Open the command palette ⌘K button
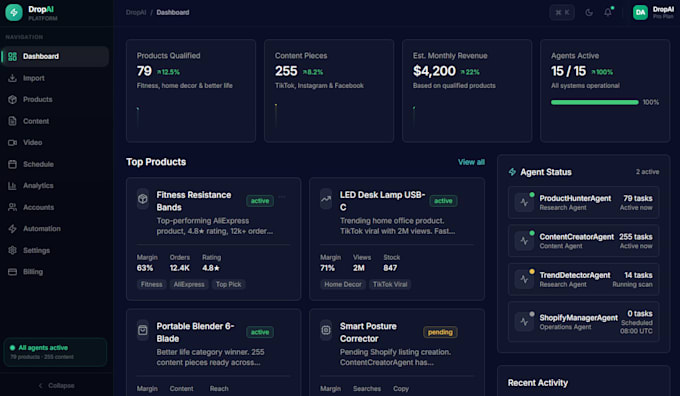Viewport: 680px width, 396px height. pos(562,12)
